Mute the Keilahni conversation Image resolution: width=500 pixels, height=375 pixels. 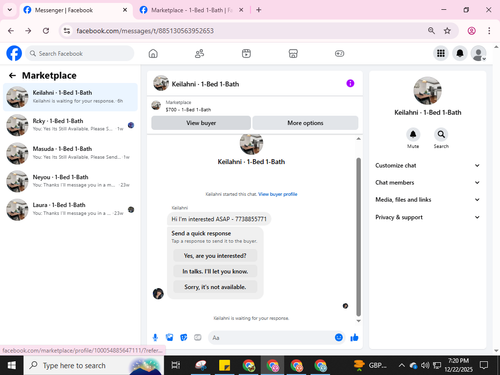(413, 135)
